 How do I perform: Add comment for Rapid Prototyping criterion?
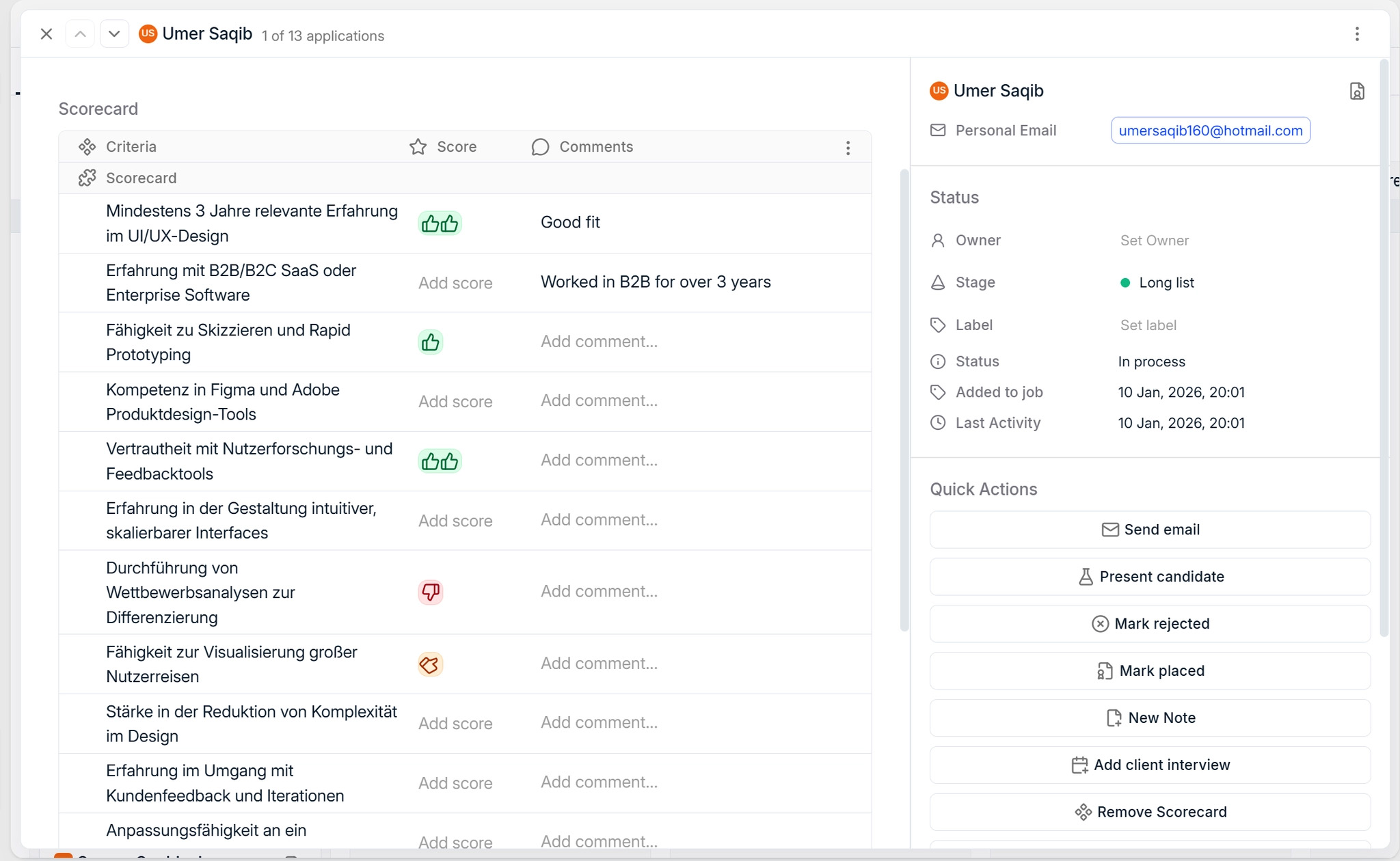(x=599, y=342)
